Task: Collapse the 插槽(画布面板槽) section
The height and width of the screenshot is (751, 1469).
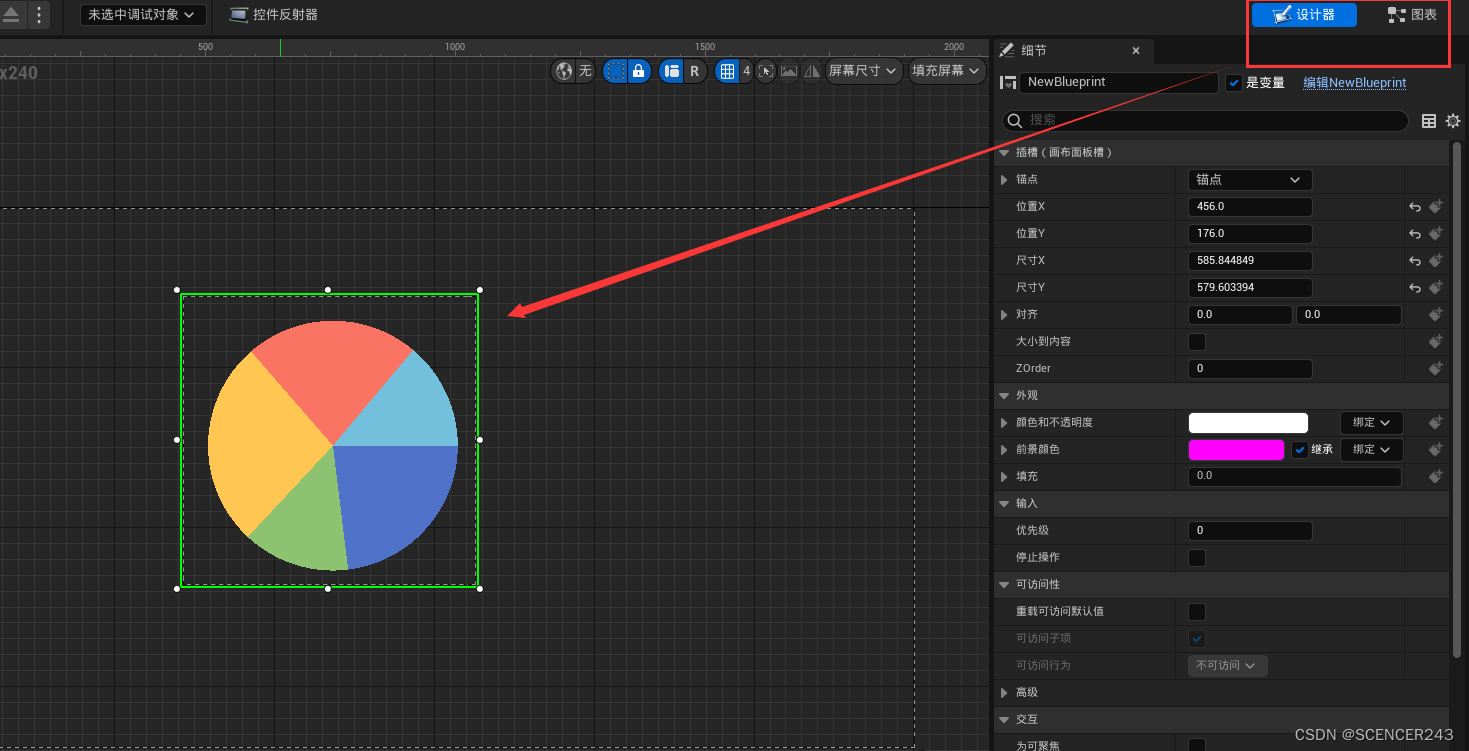Action: tap(1004, 152)
